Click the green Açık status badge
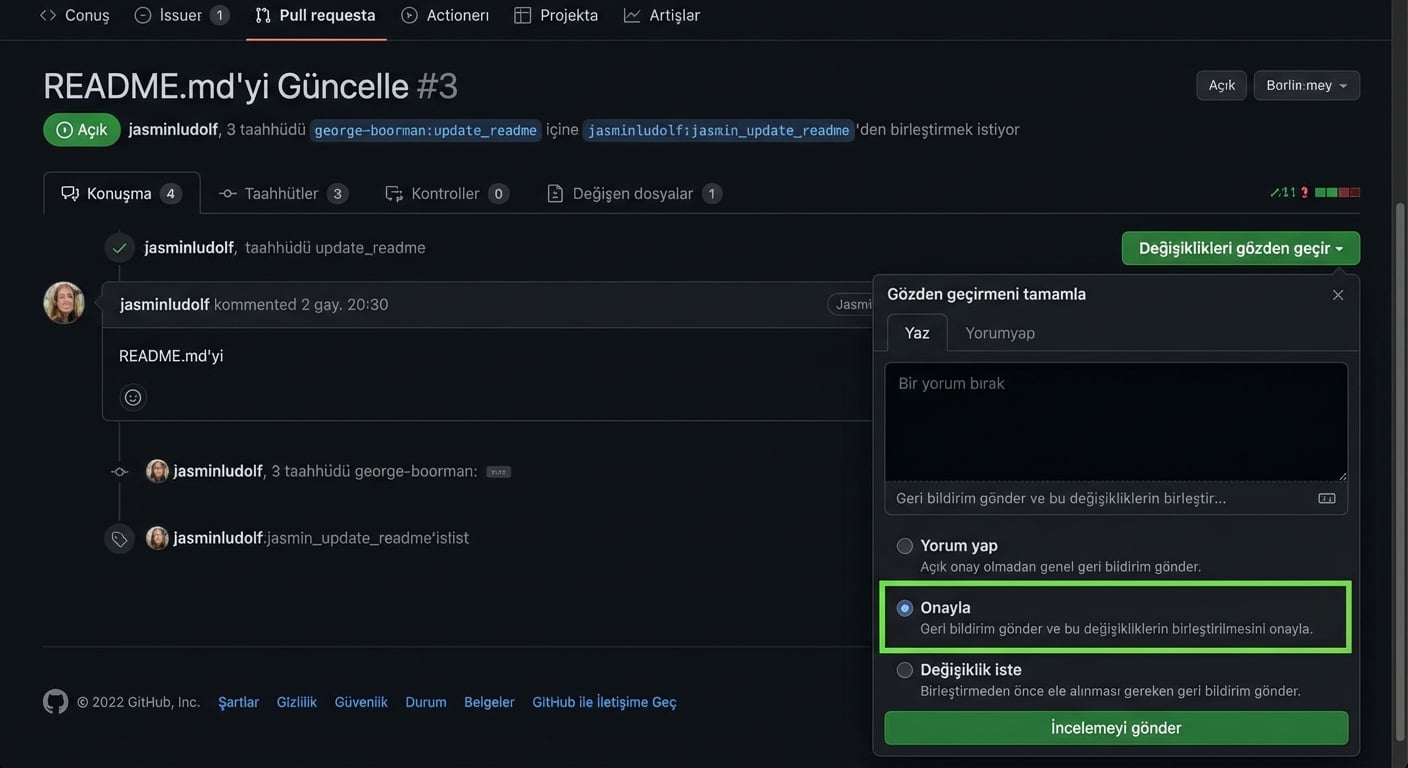 pyautogui.click(x=82, y=130)
